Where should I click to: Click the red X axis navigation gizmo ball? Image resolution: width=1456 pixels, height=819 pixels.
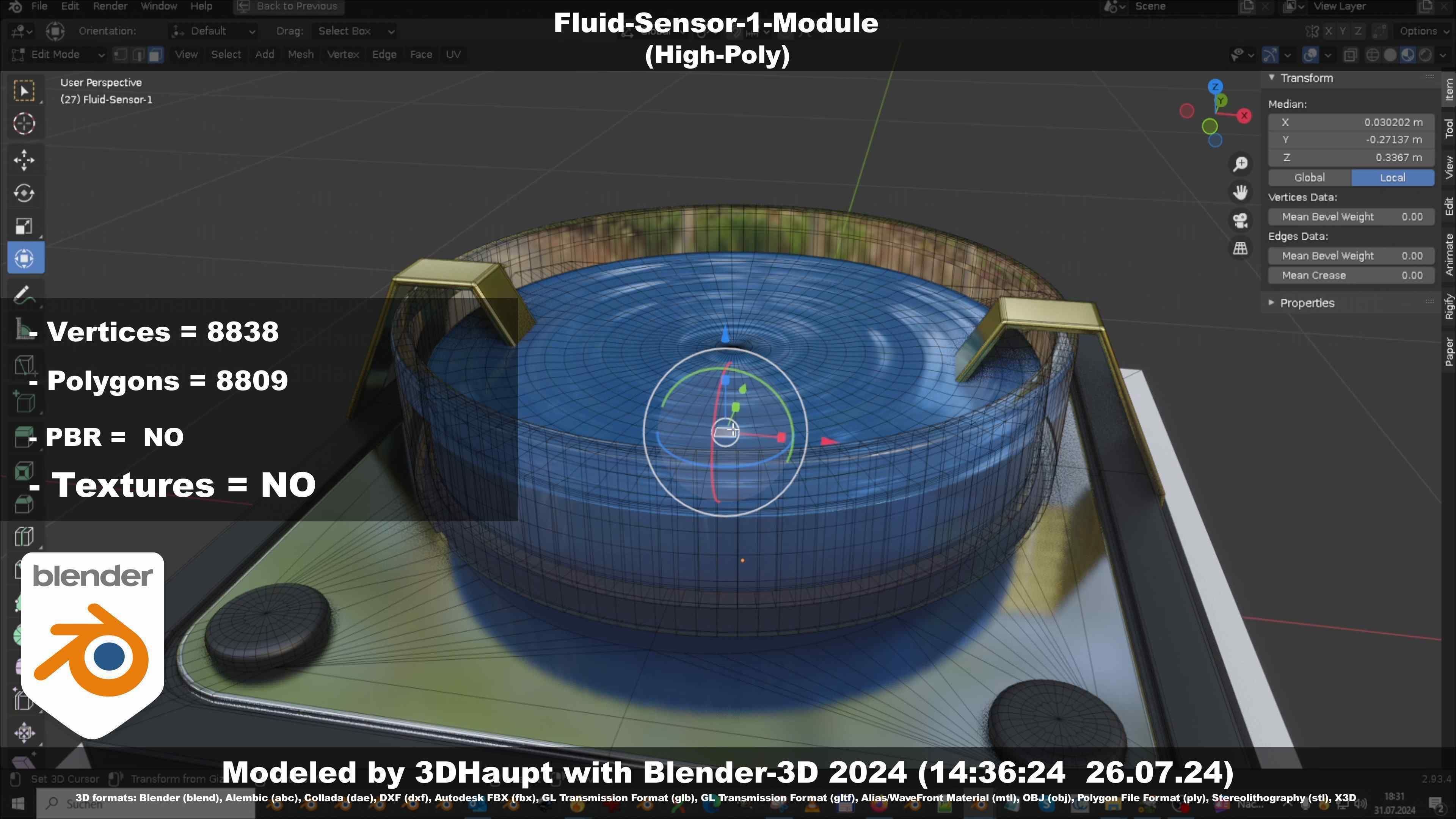pos(1244,116)
